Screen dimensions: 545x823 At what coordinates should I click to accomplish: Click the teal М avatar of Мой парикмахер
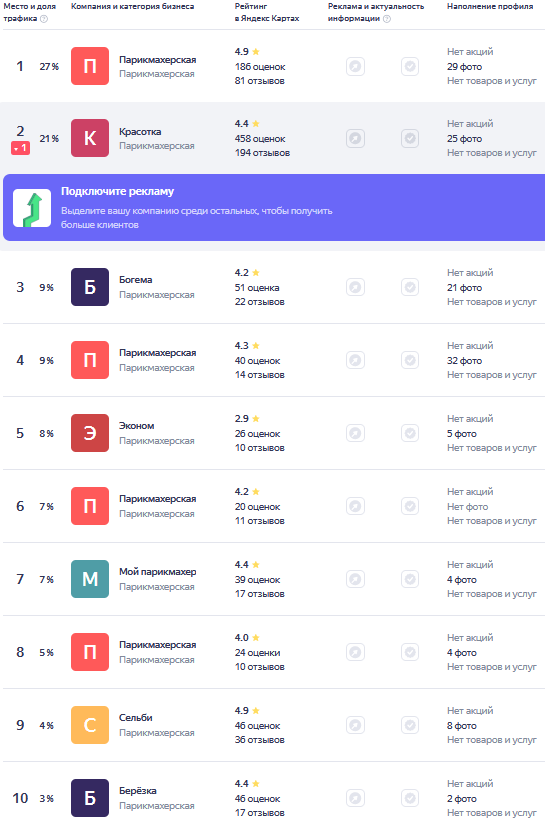pos(90,579)
